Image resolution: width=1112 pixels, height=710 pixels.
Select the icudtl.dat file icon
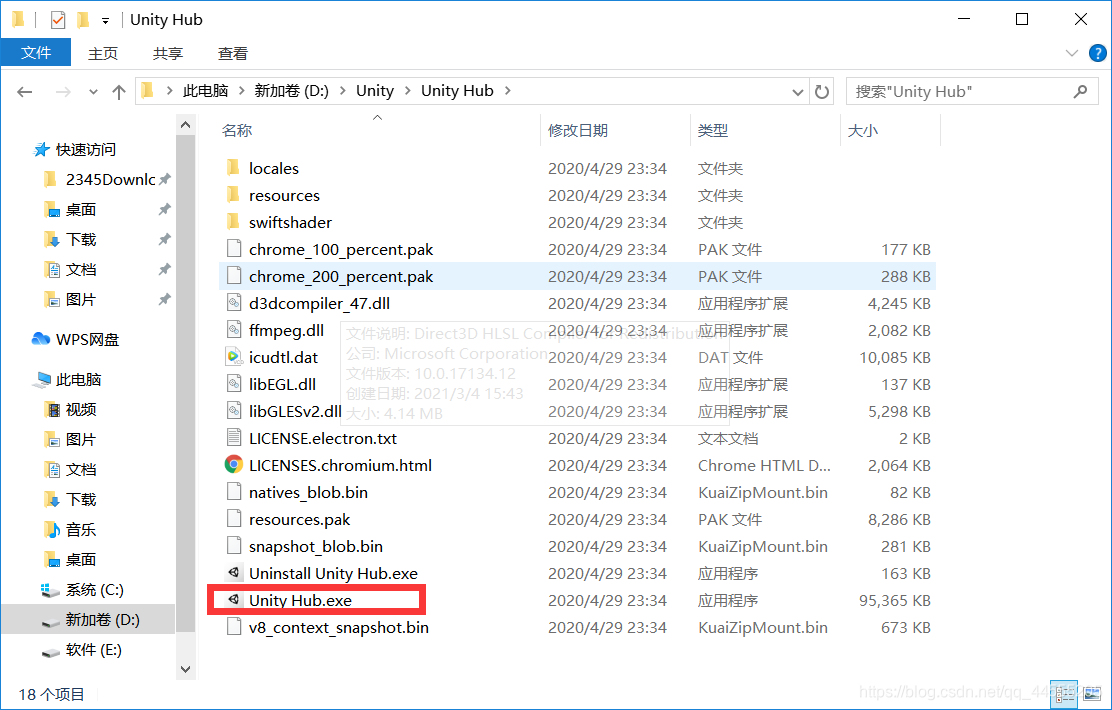tap(233, 357)
